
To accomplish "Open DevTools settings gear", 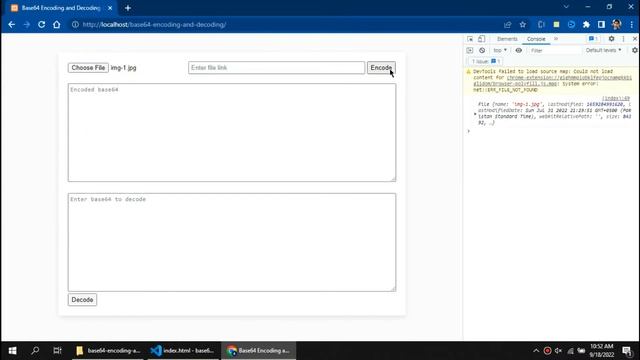I will (611, 39).
